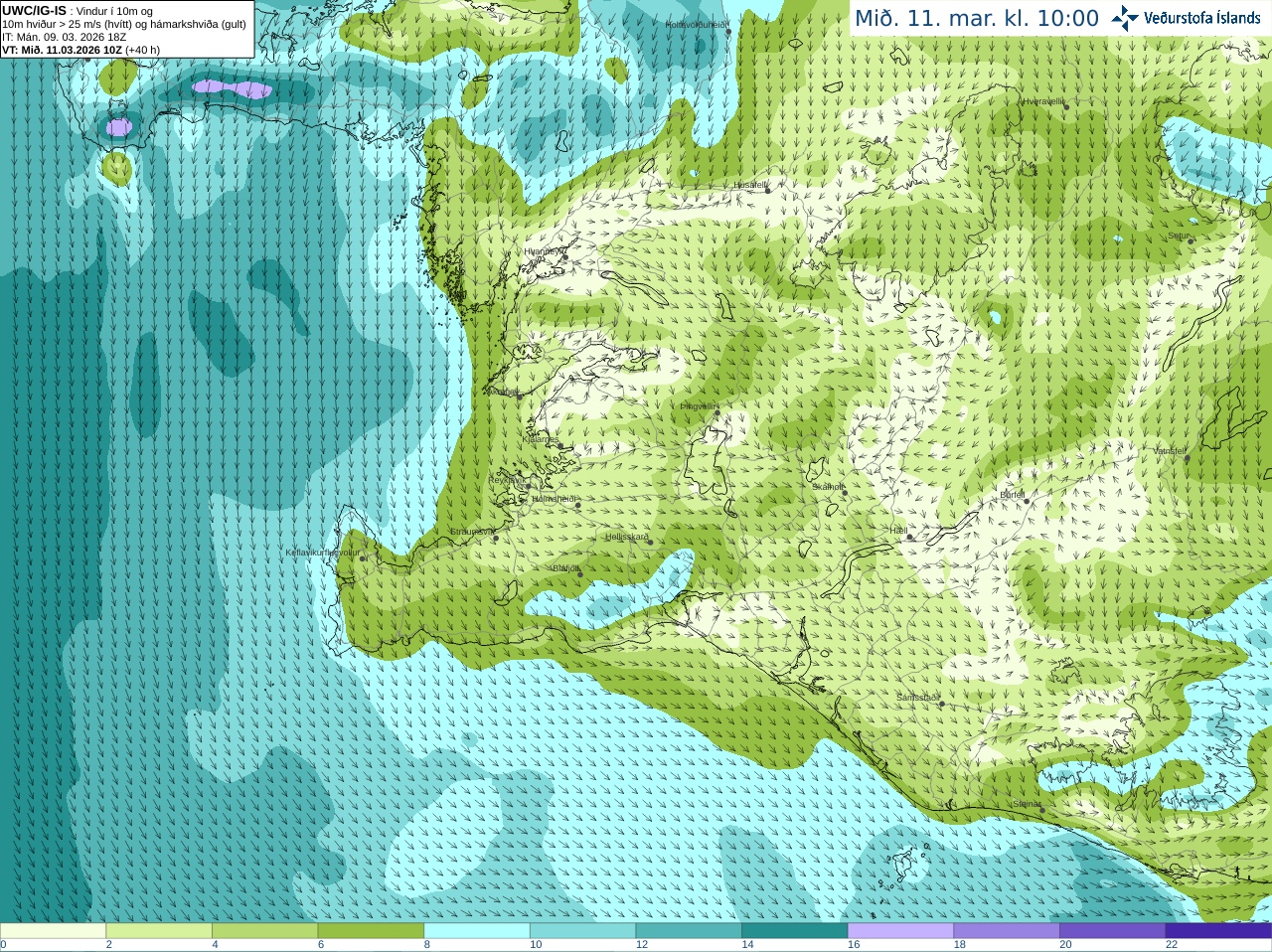Image resolution: width=1272 pixels, height=952 pixels.
Task: Click the Hveravellir station label
Action: click(1042, 101)
